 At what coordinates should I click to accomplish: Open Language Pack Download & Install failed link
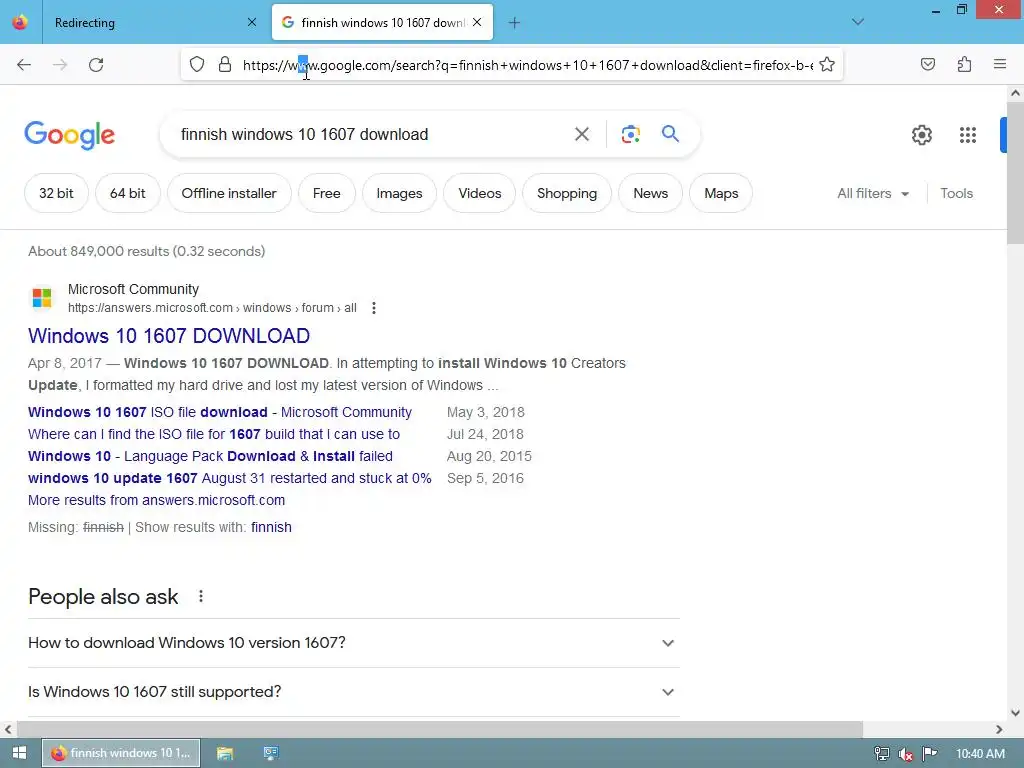tap(210, 456)
